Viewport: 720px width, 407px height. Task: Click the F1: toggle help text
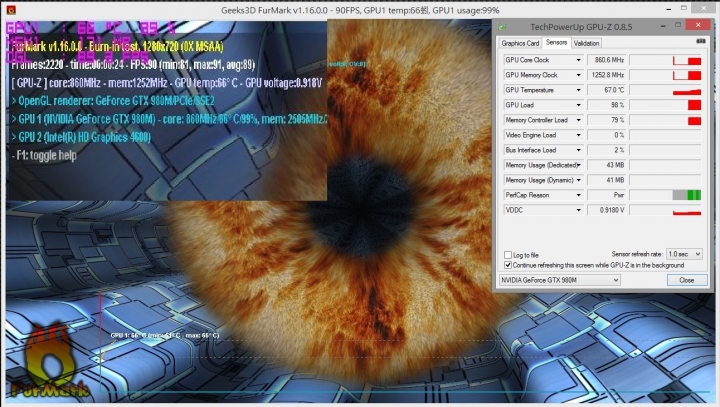pyautogui.click(x=44, y=155)
